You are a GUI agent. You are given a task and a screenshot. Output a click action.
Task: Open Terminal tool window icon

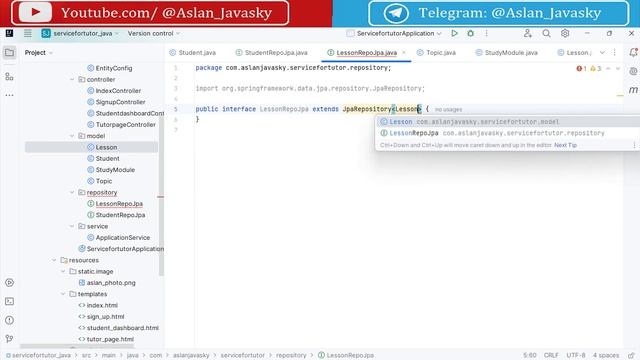click(x=9, y=301)
